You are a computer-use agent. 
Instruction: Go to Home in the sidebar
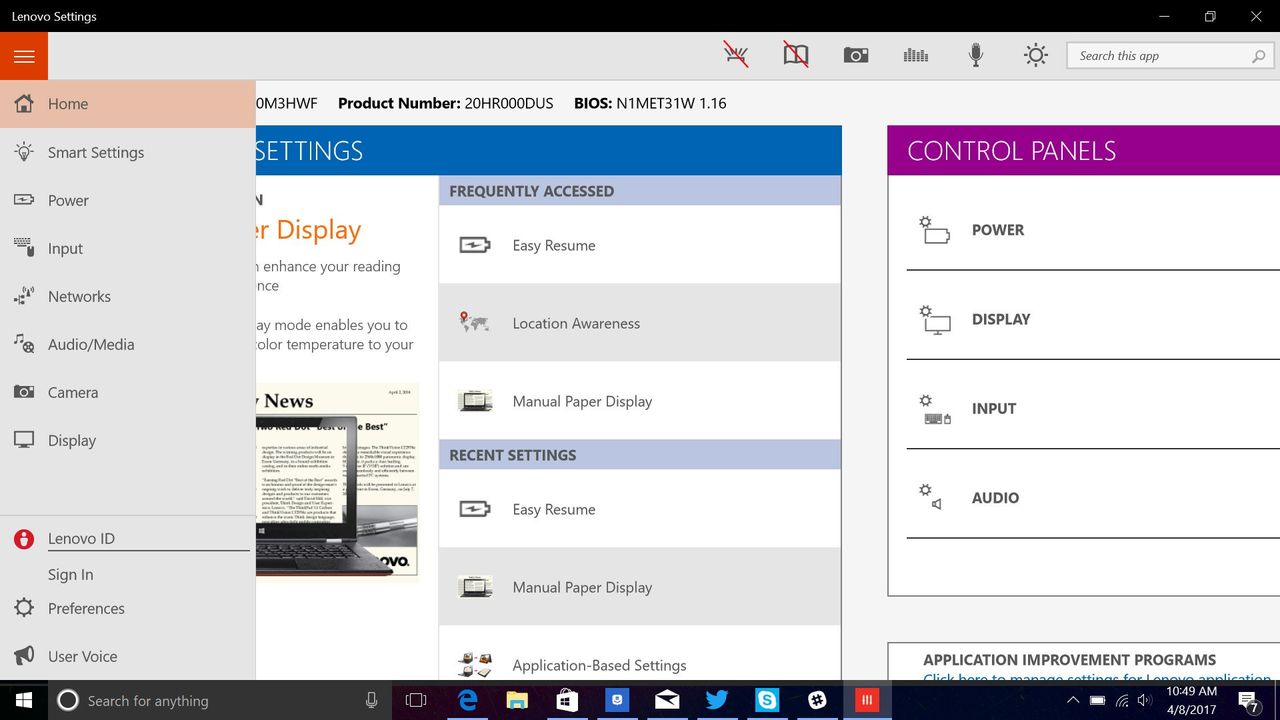tap(128, 104)
